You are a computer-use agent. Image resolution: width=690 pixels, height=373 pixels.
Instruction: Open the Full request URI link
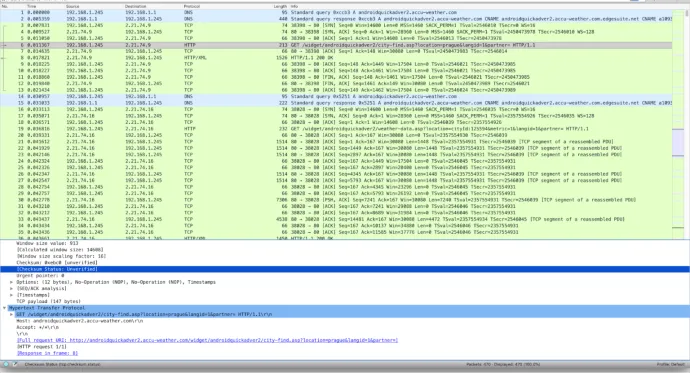pos(207,340)
